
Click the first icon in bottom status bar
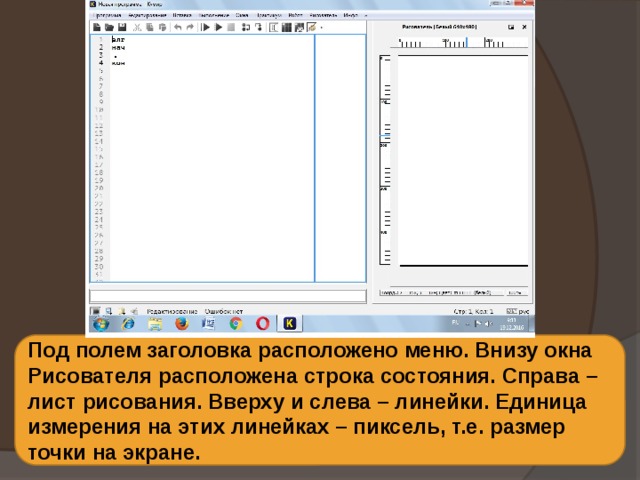pos(95,311)
